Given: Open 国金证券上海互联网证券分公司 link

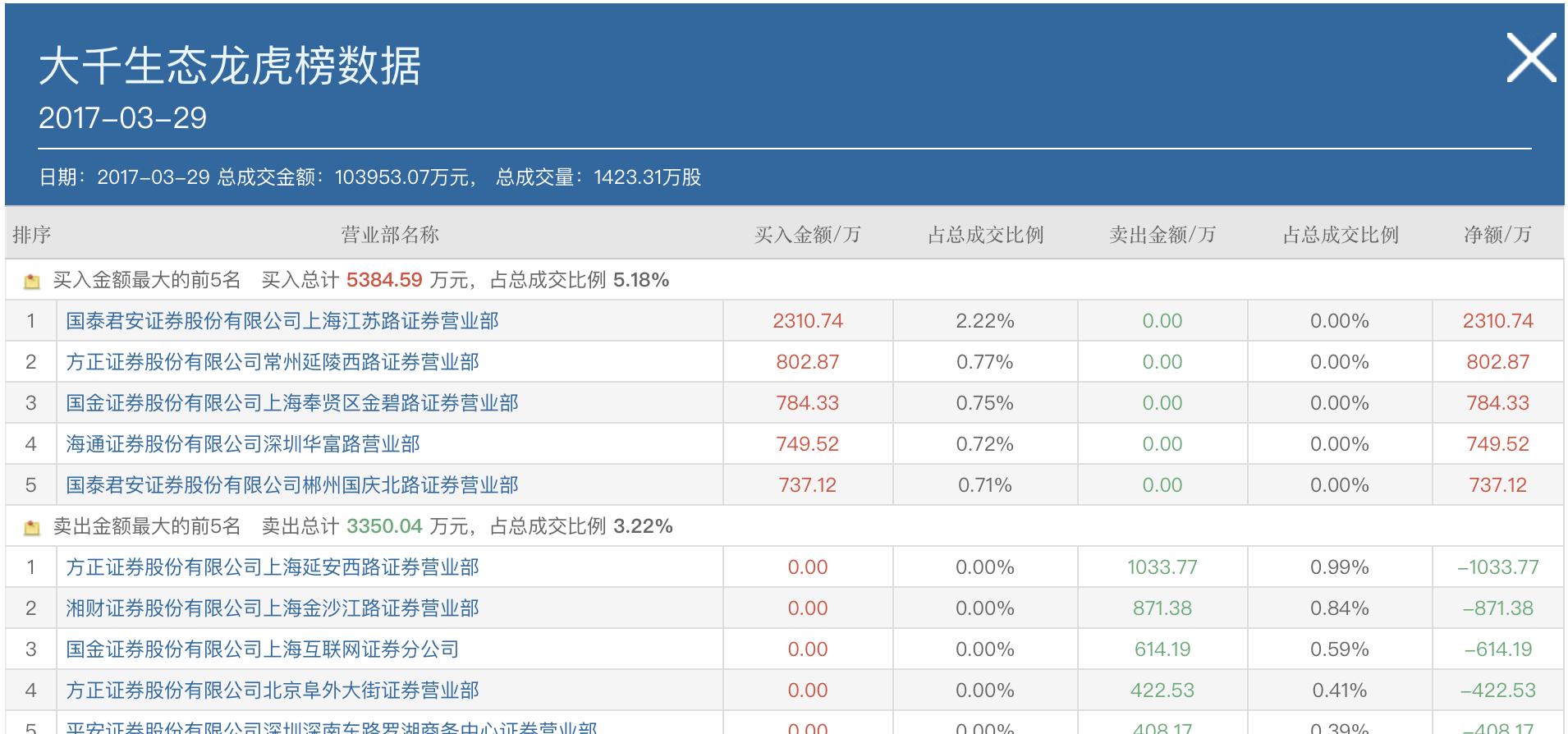Looking at the screenshot, I should click(x=263, y=649).
